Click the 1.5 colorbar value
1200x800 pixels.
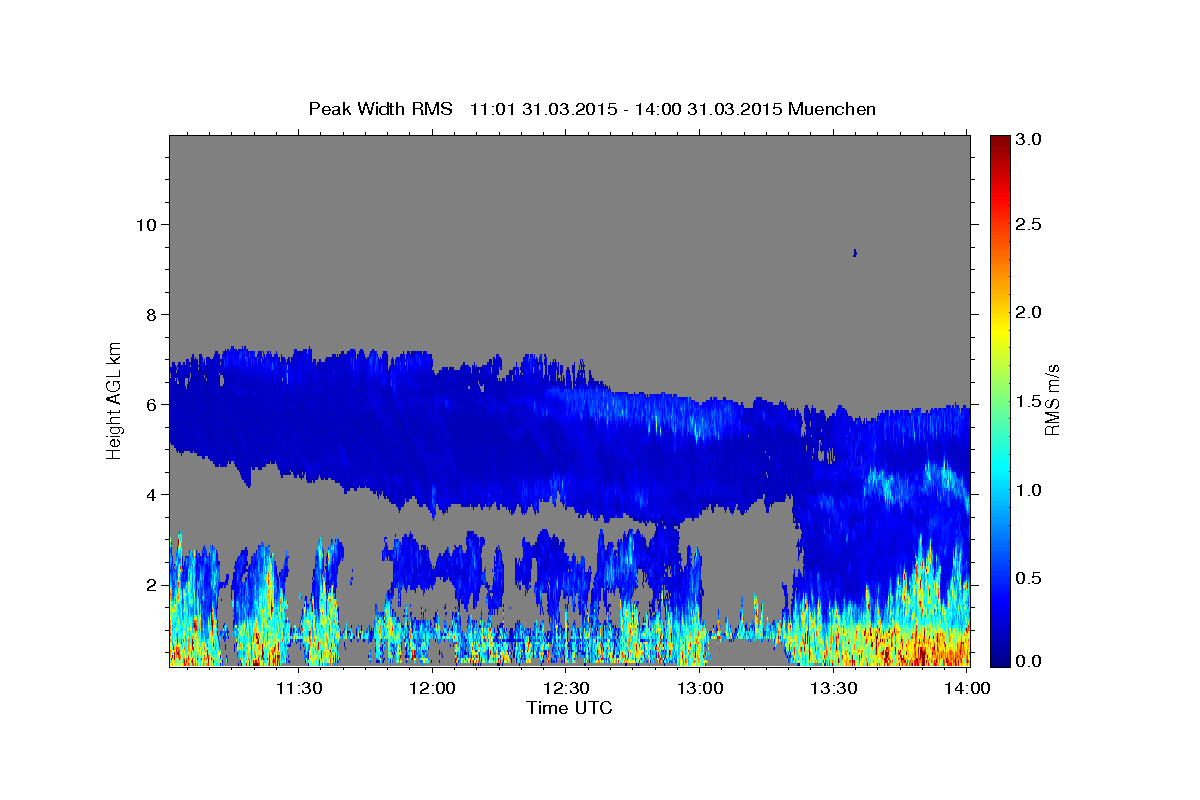click(x=1030, y=401)
